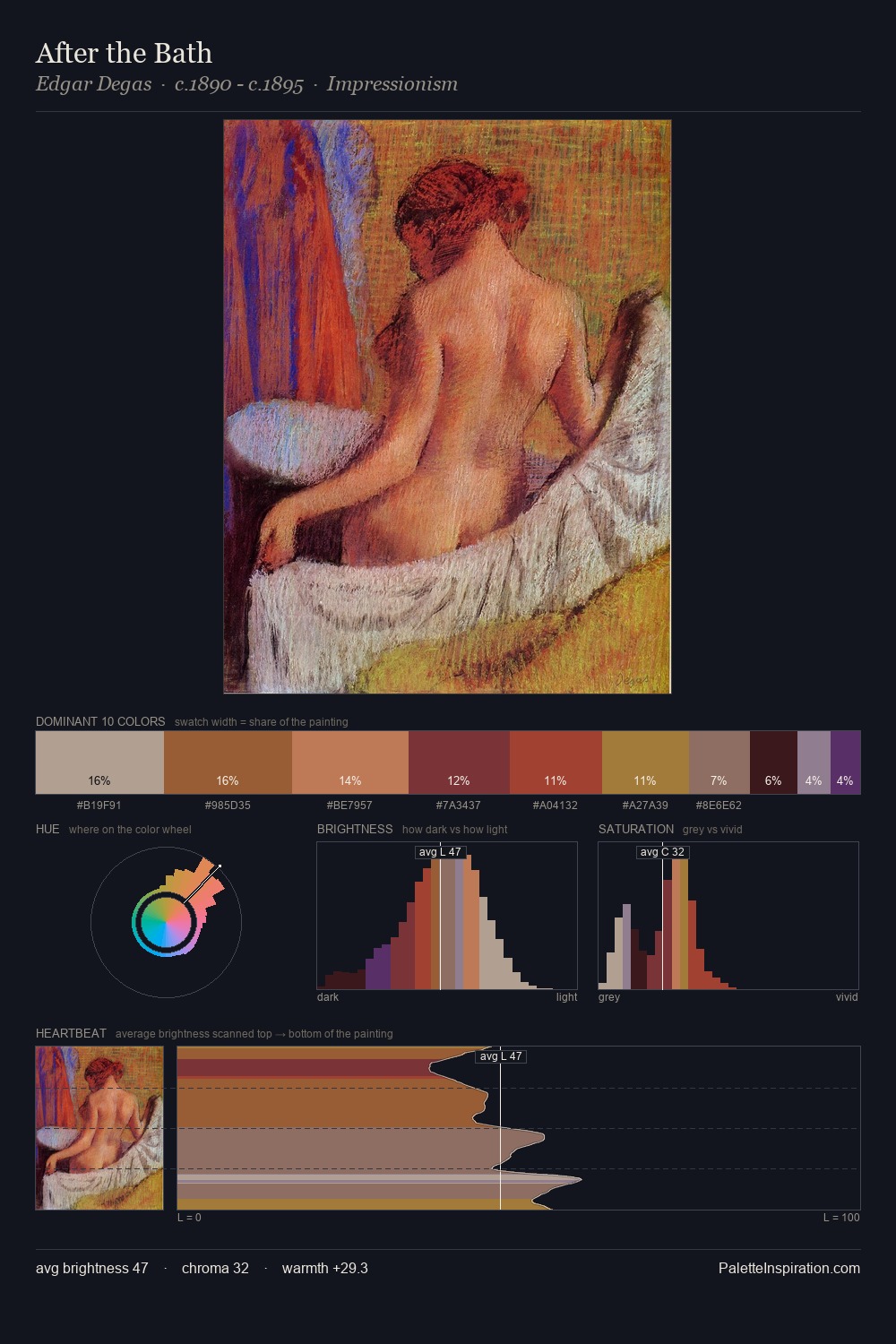The height and width of the screenshot is (1344, 896).
Task: Open the main After the Bath painting image
Action: (447, 407)
